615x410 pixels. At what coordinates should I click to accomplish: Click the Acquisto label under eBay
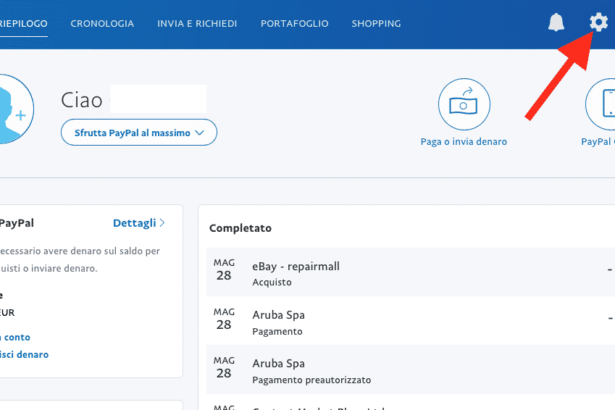pyautogui.click(x=272, y=282)
